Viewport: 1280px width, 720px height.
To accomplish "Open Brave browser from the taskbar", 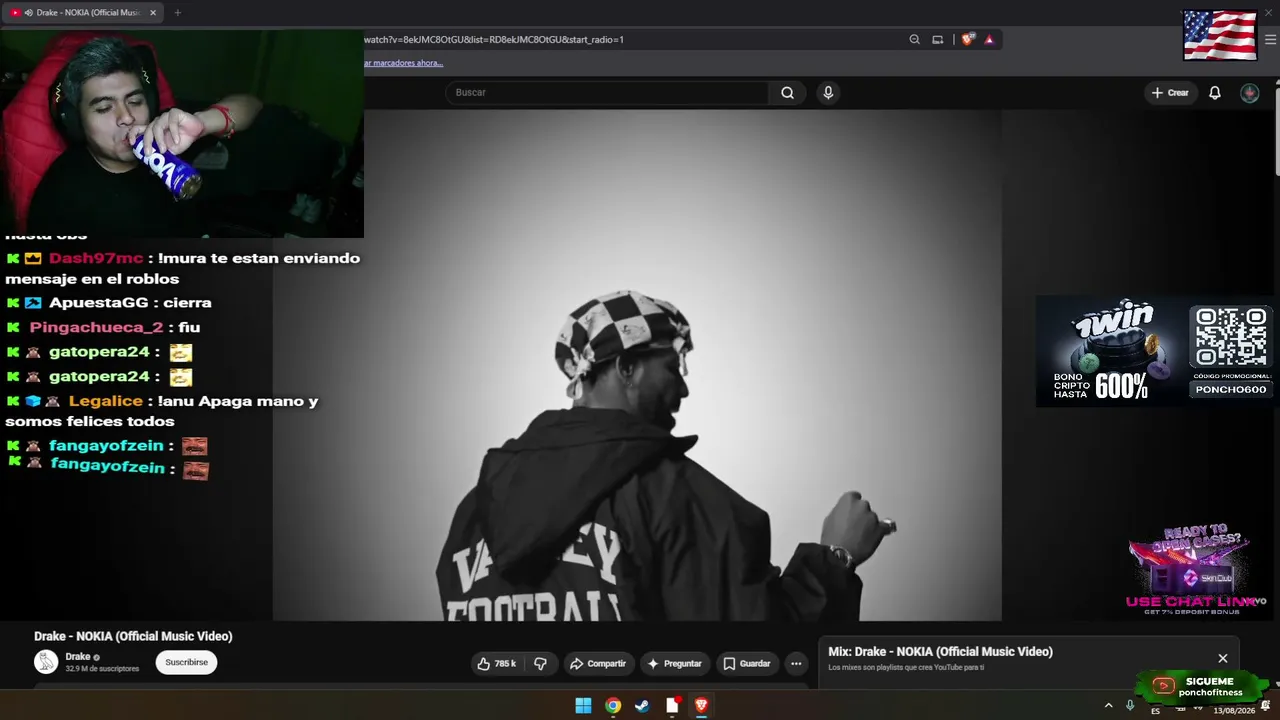I will tap(701, 706).
